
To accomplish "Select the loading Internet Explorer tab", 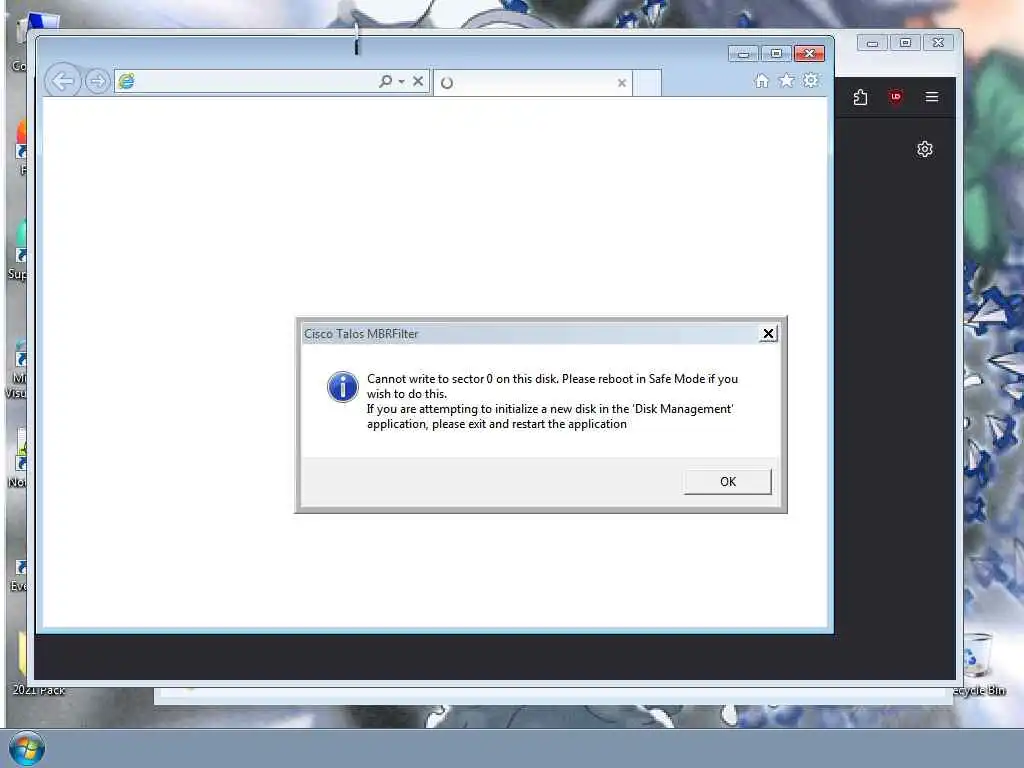I will [532, 83].
